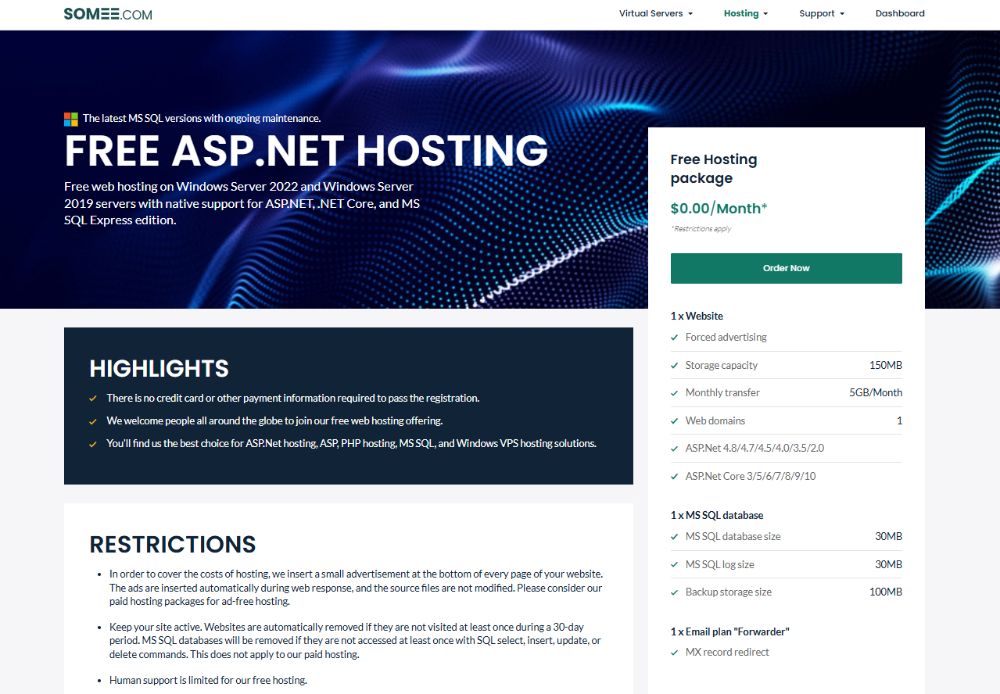
Task: Click checkmark icon next to Storage capacity
Action: click(x=675, y=366)
